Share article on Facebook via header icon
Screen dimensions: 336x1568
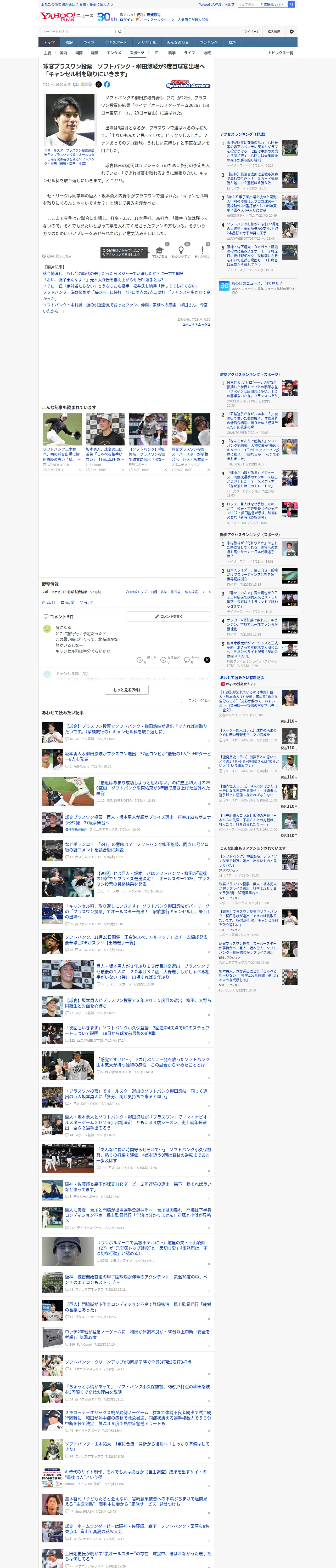click(107, 85)
